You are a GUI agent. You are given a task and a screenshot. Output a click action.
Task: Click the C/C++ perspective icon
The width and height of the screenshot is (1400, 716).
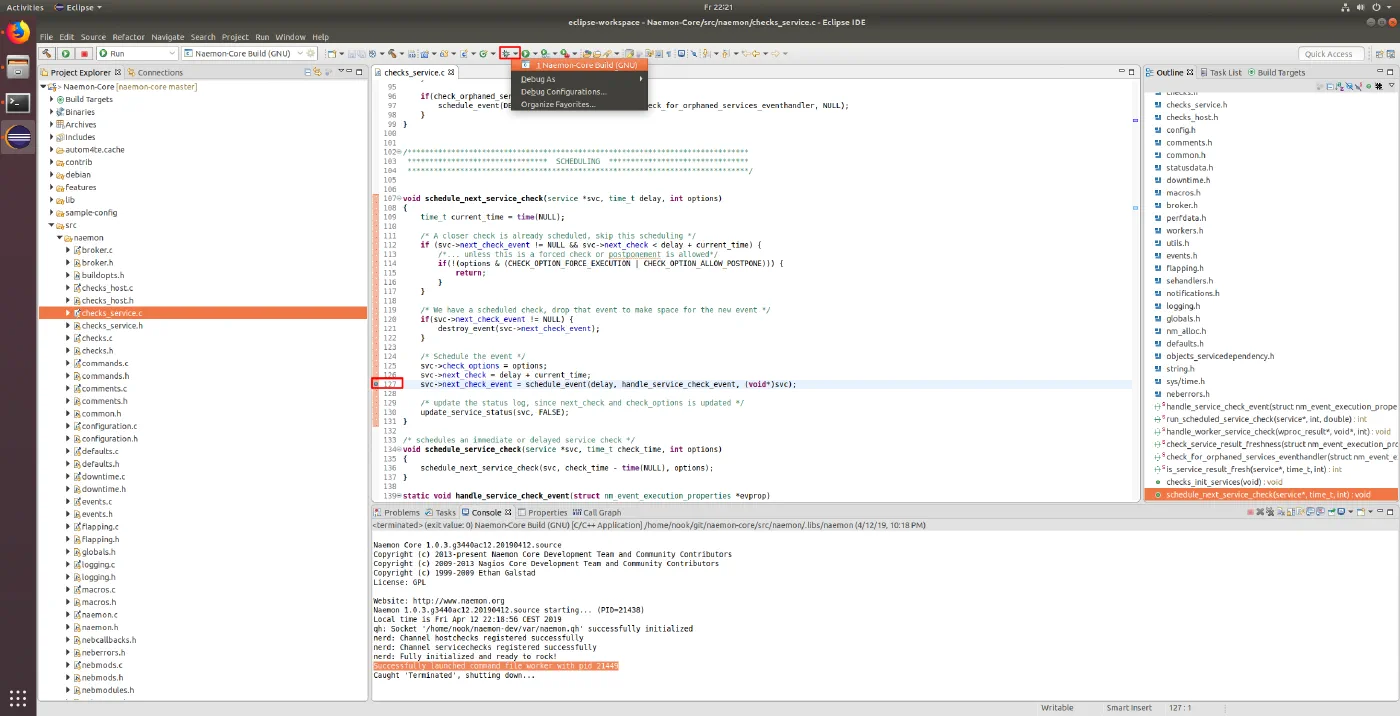(x=1390, y=53)
